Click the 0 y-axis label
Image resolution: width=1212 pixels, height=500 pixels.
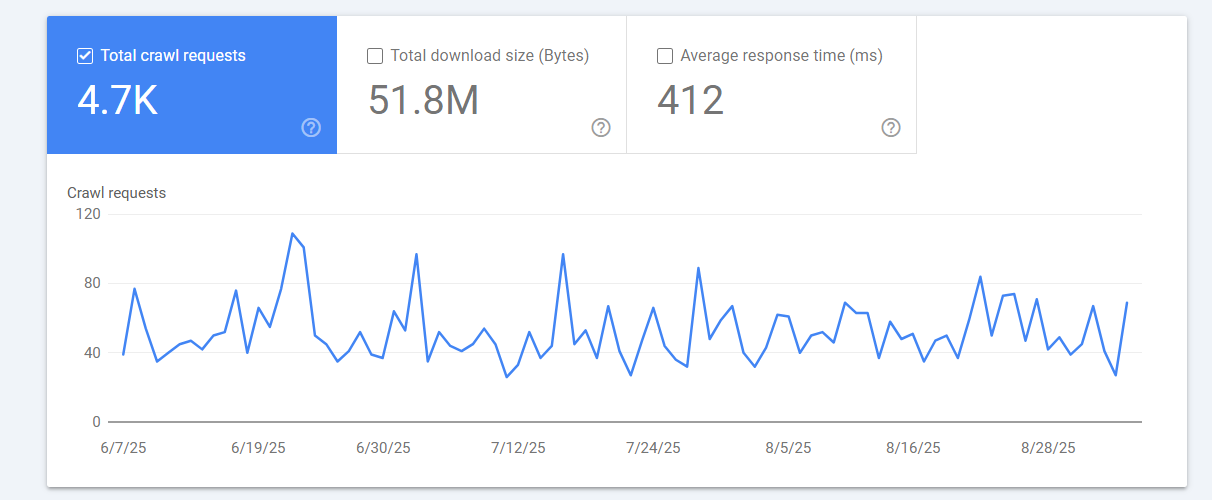97,422
